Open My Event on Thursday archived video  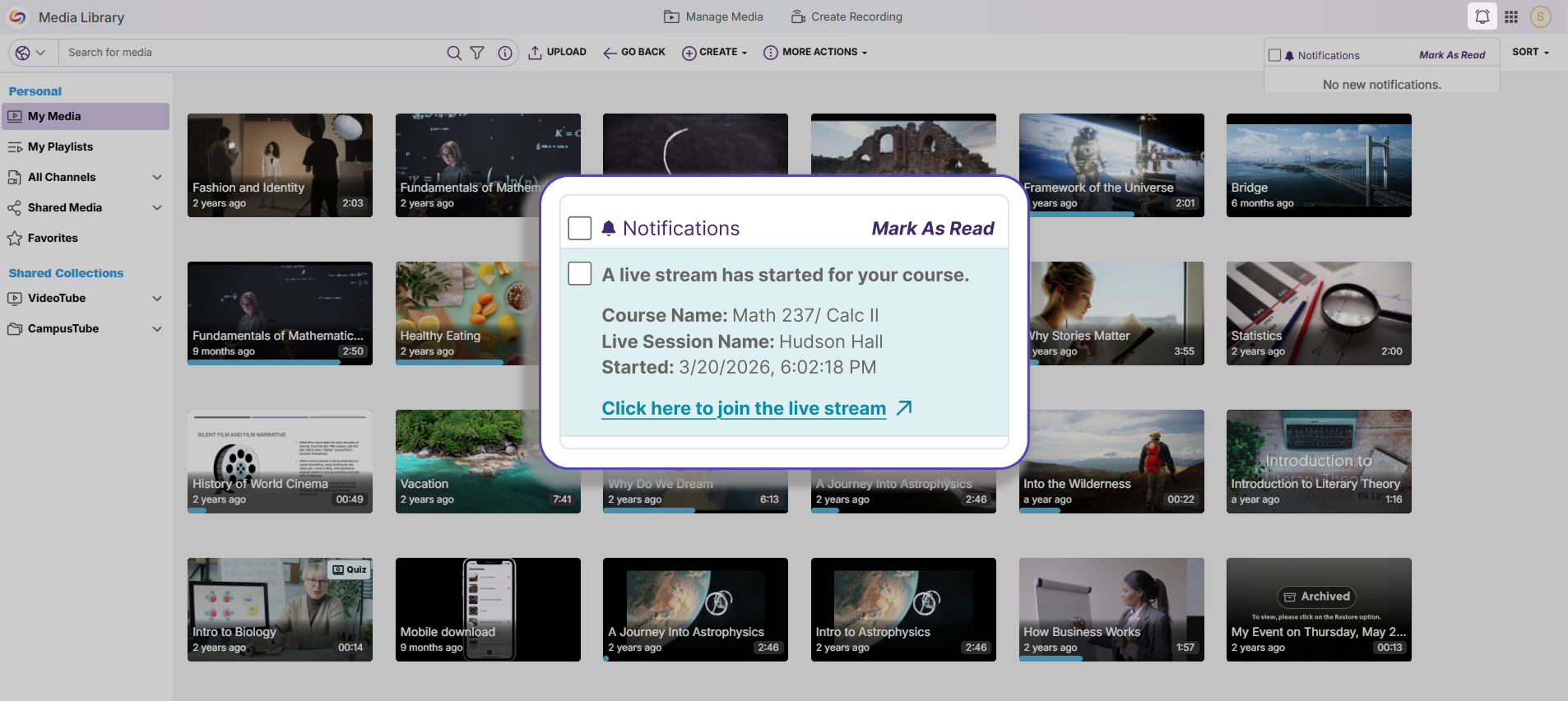(1319, 610)
